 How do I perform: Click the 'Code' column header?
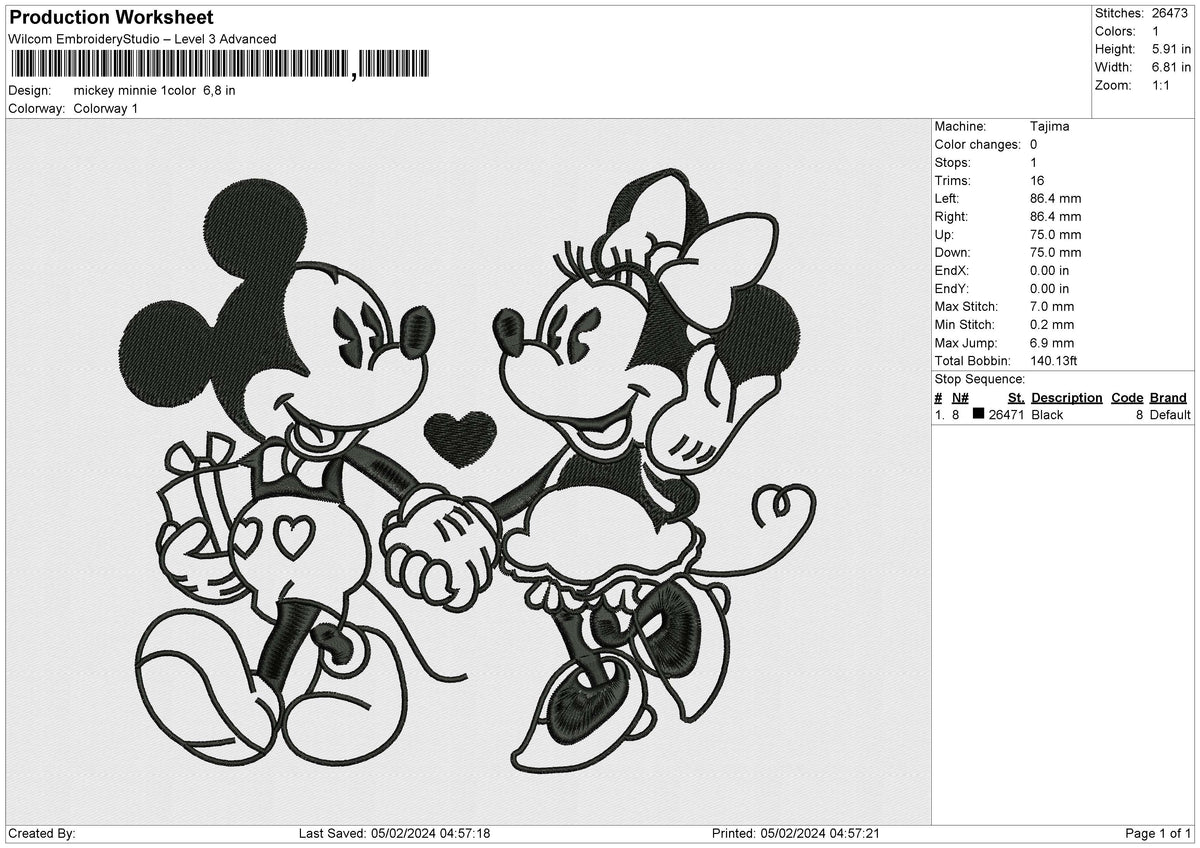pos(1127,397)
